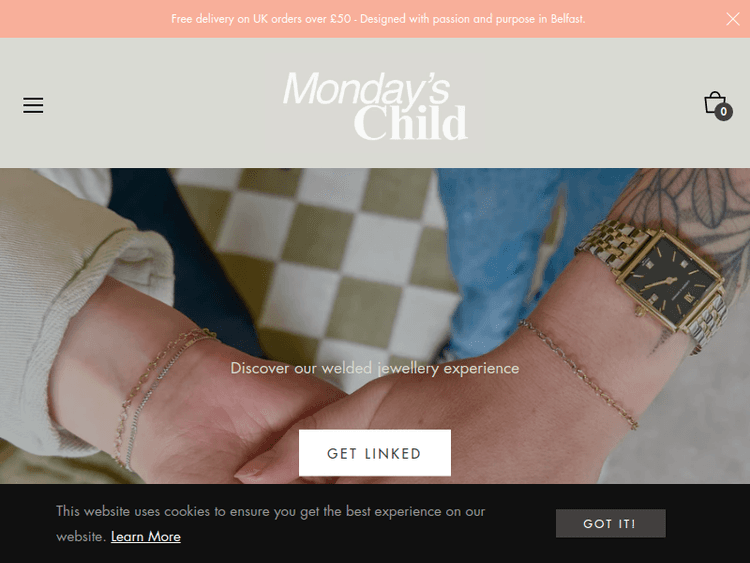Screen dimensions: 750x563
Task: Click the cart item count badge
Action: coord(724,111)
